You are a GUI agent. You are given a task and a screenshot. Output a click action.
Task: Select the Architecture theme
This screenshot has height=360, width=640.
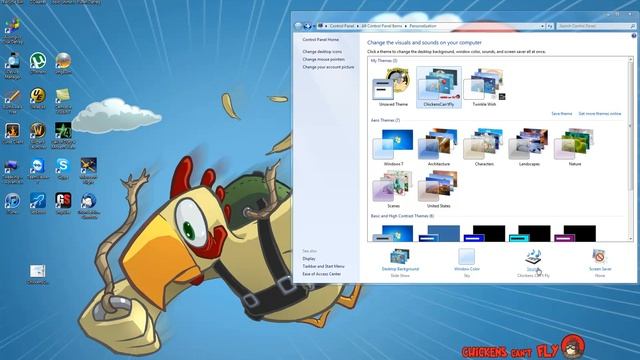point(438,147)
